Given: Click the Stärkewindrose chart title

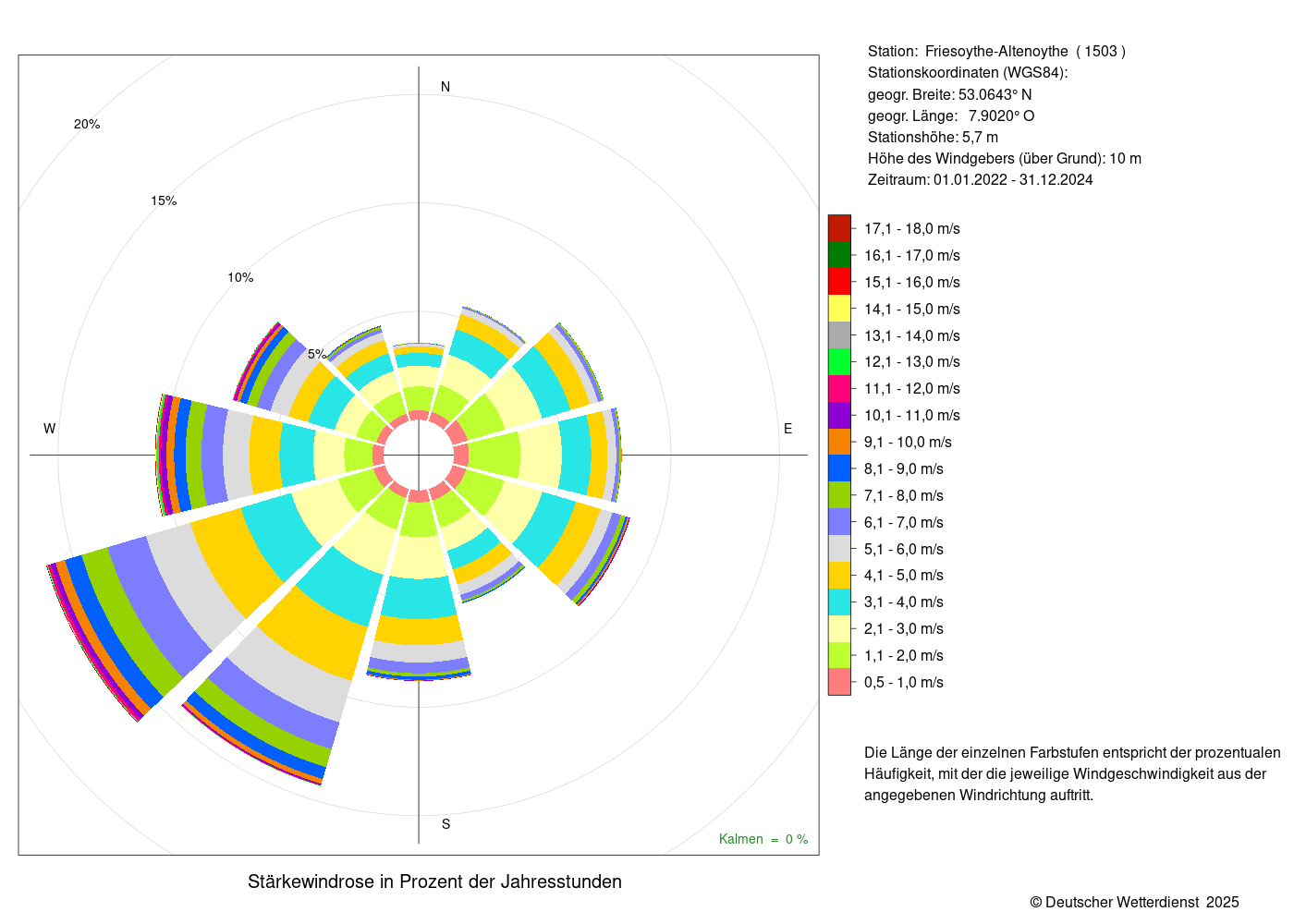Looking at the screenshot, I should (x=434, y=881).
